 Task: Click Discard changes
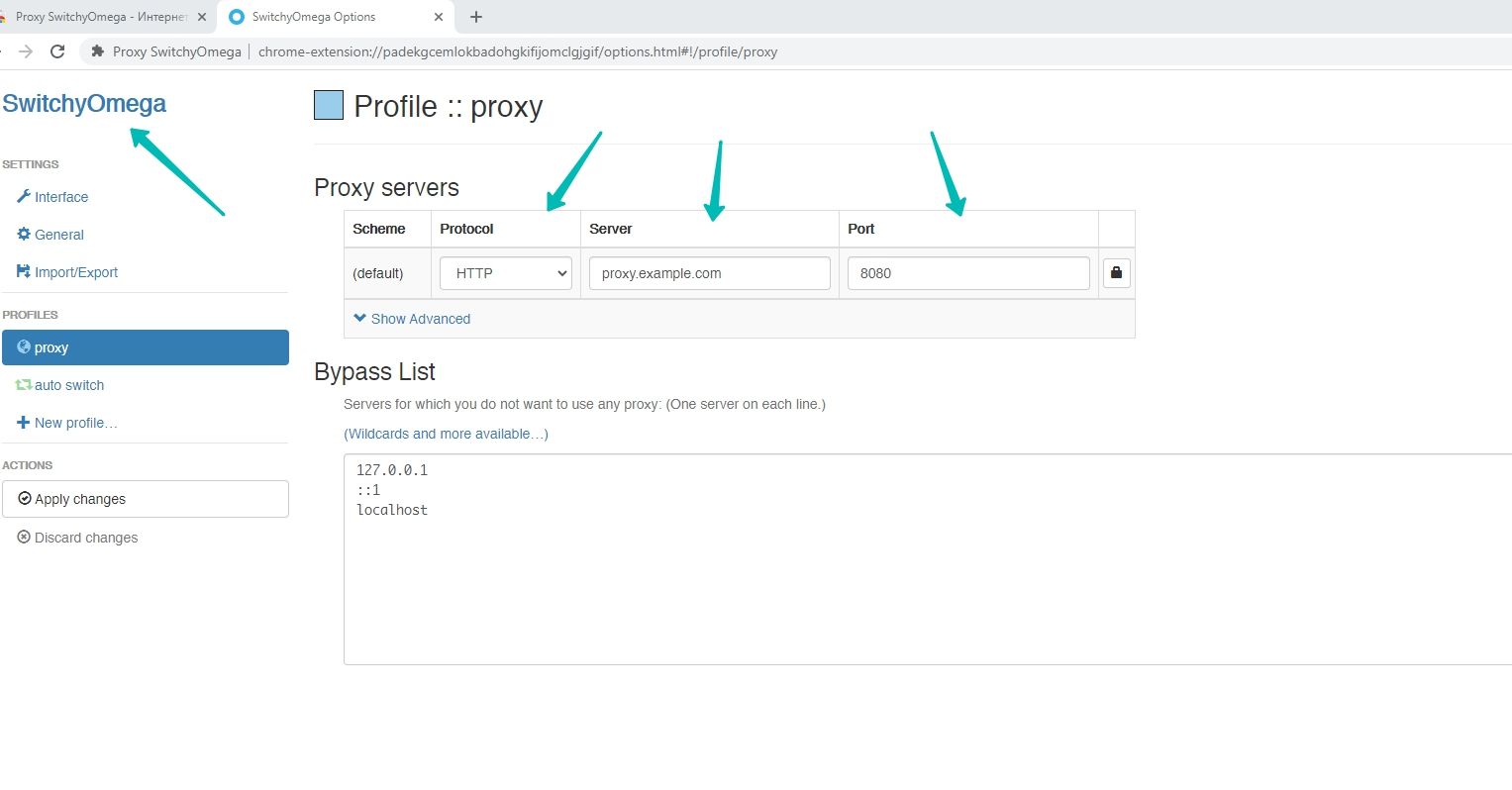pos(77,538)
